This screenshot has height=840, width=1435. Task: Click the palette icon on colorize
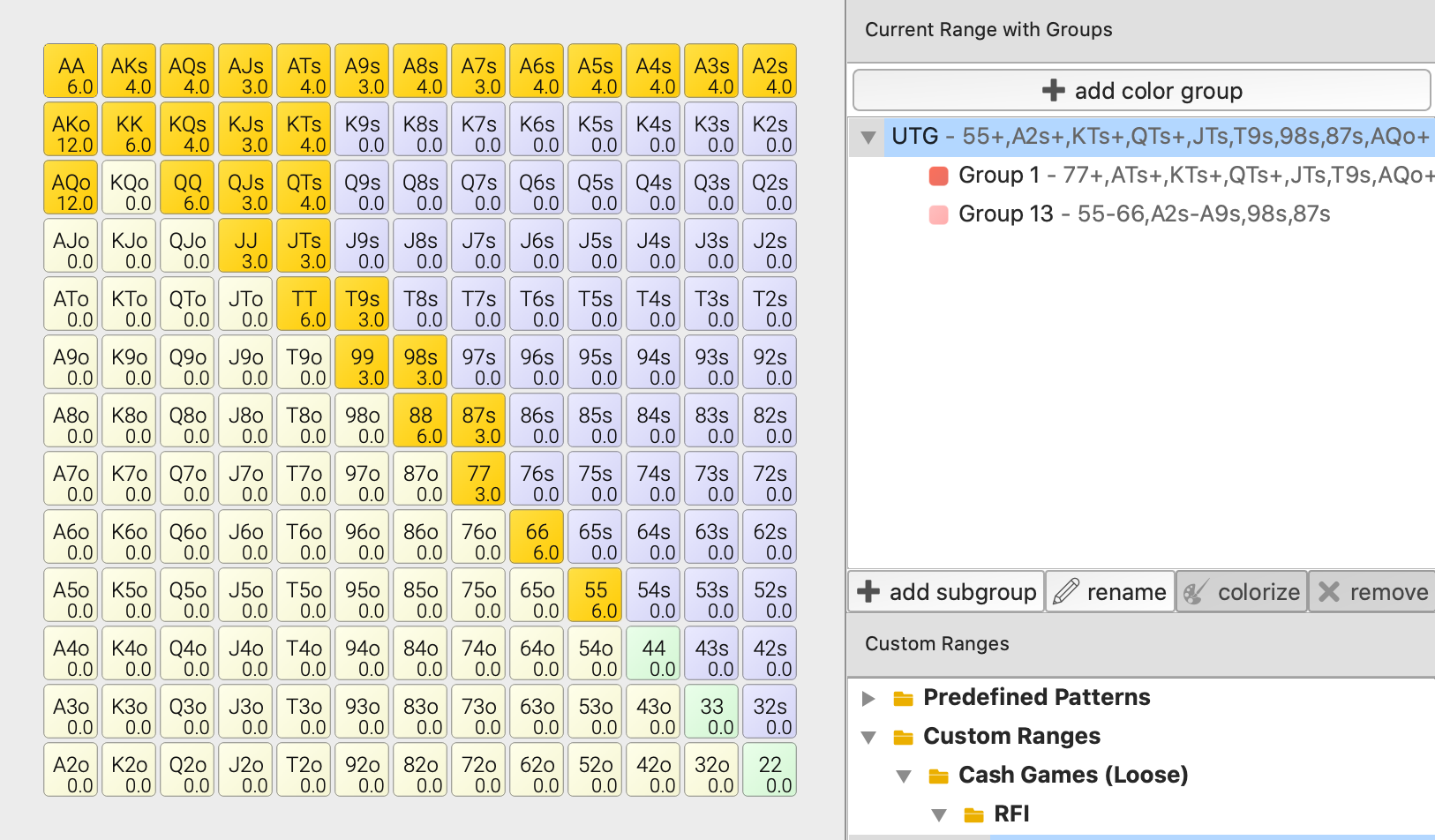point(1196,591)
